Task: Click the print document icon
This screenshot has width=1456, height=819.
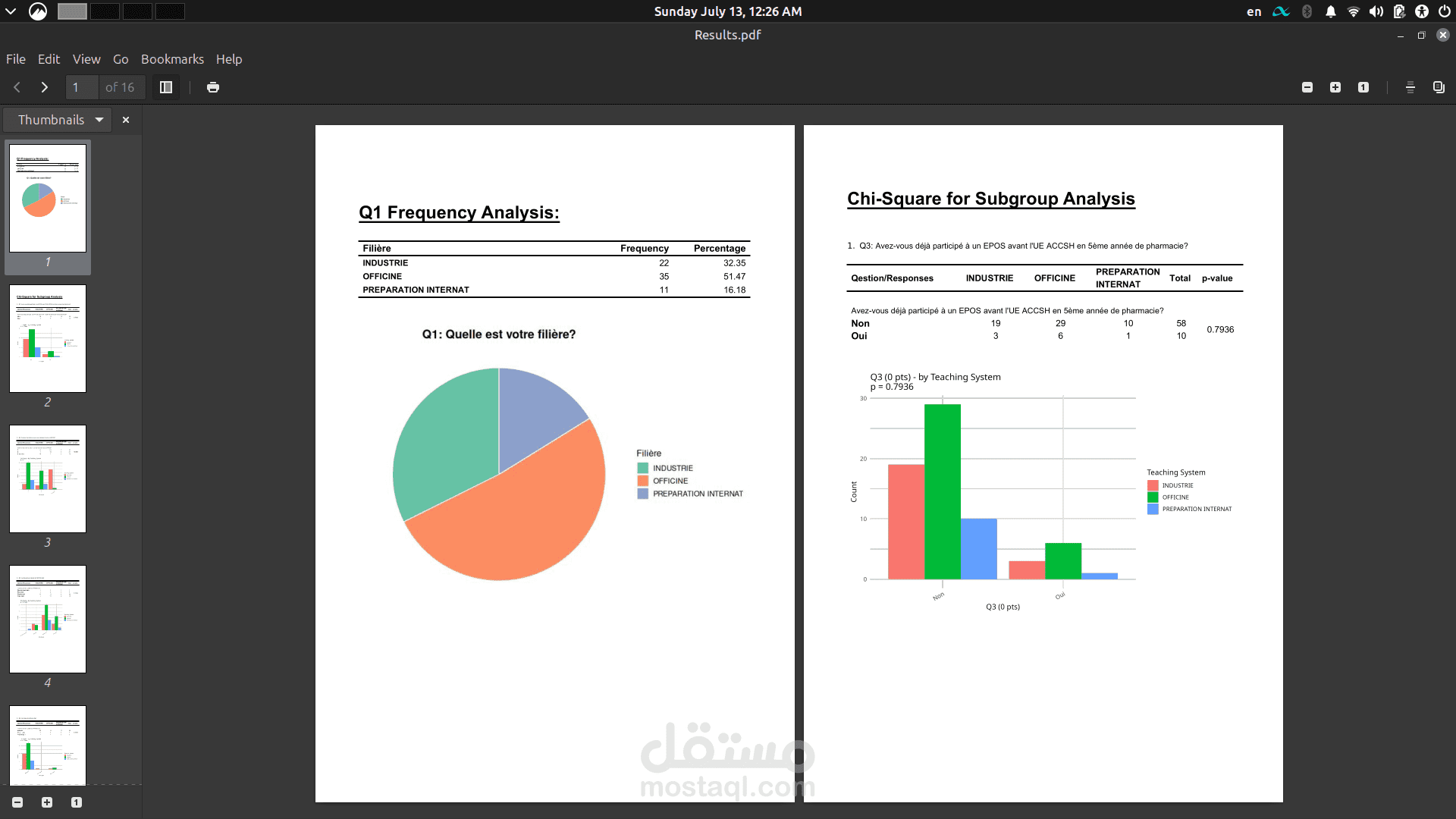Action: point(213,87)
